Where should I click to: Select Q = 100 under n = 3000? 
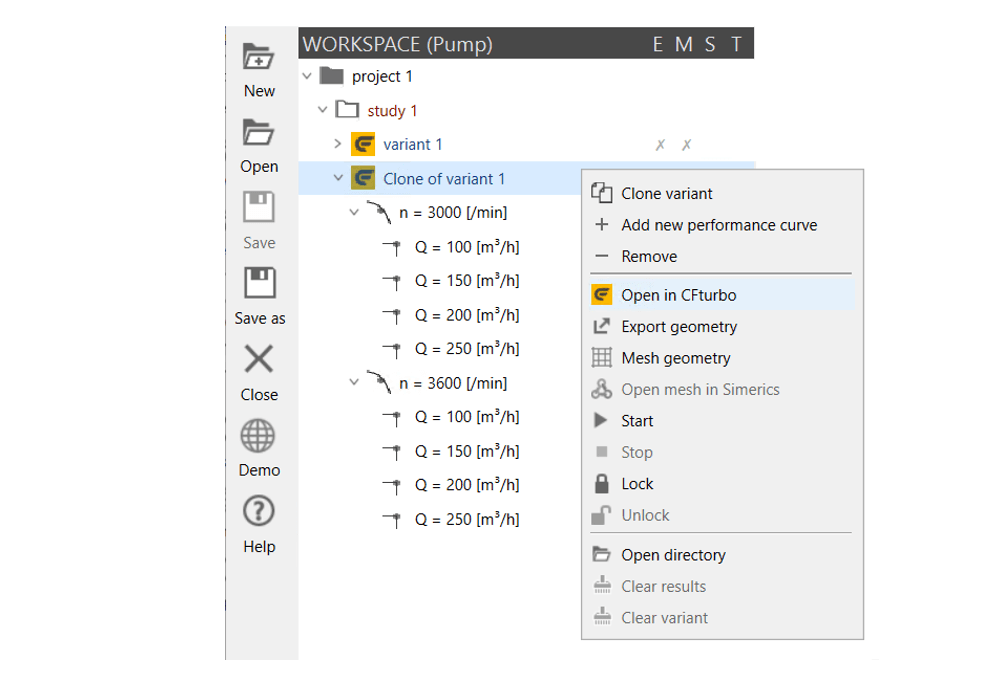click(x=467, y=247)
